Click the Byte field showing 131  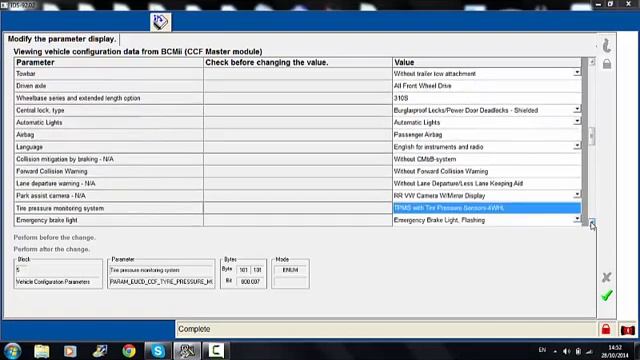pyautogui.click(x=257, y=270)
